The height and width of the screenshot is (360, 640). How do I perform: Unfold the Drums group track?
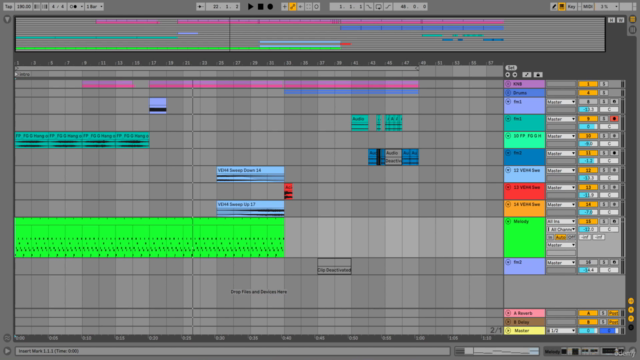[508, 93]
